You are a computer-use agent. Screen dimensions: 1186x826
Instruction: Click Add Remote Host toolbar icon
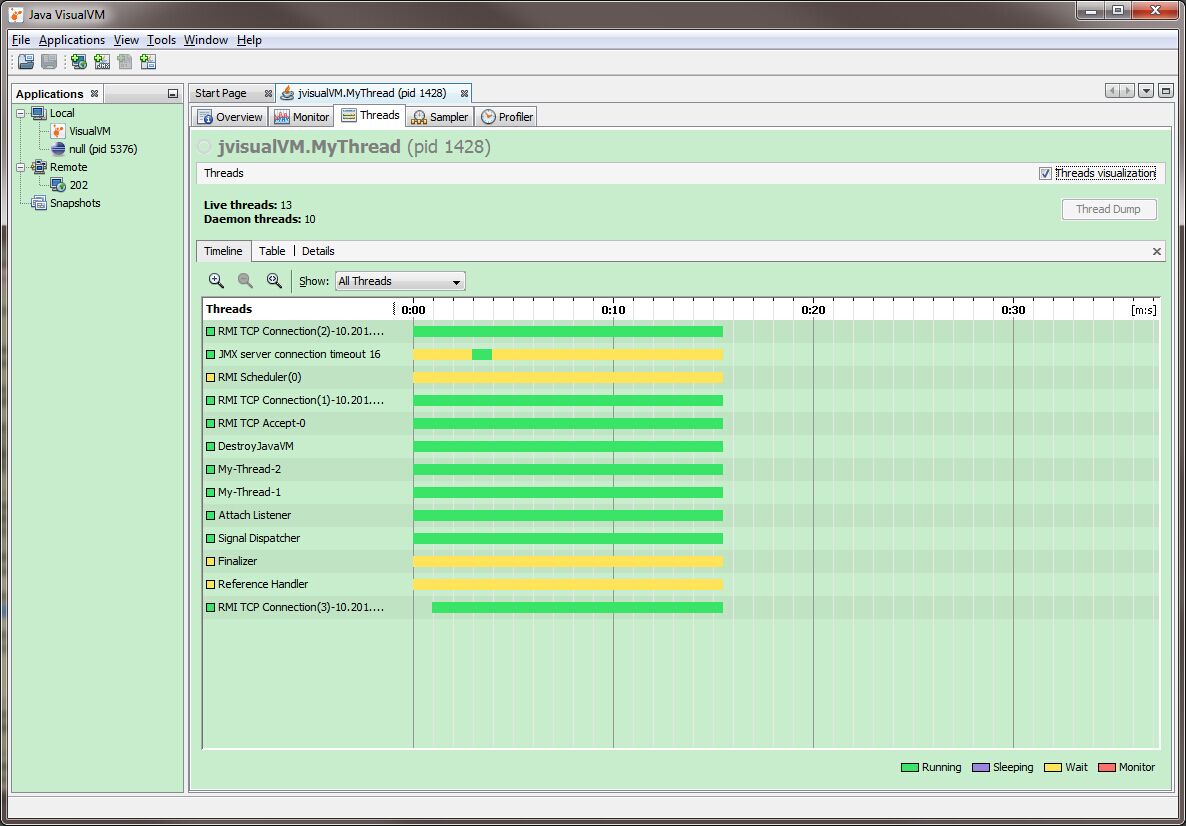pyautogui.click(x=79, y=62)
